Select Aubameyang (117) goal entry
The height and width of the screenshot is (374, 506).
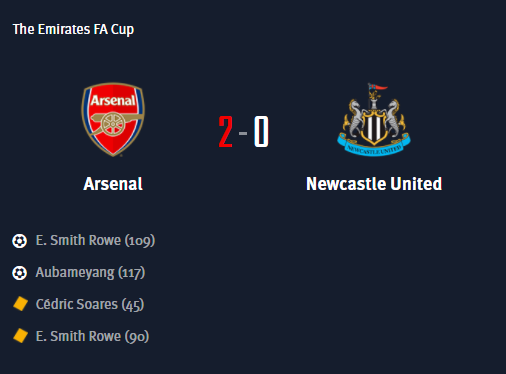[90, 273]
